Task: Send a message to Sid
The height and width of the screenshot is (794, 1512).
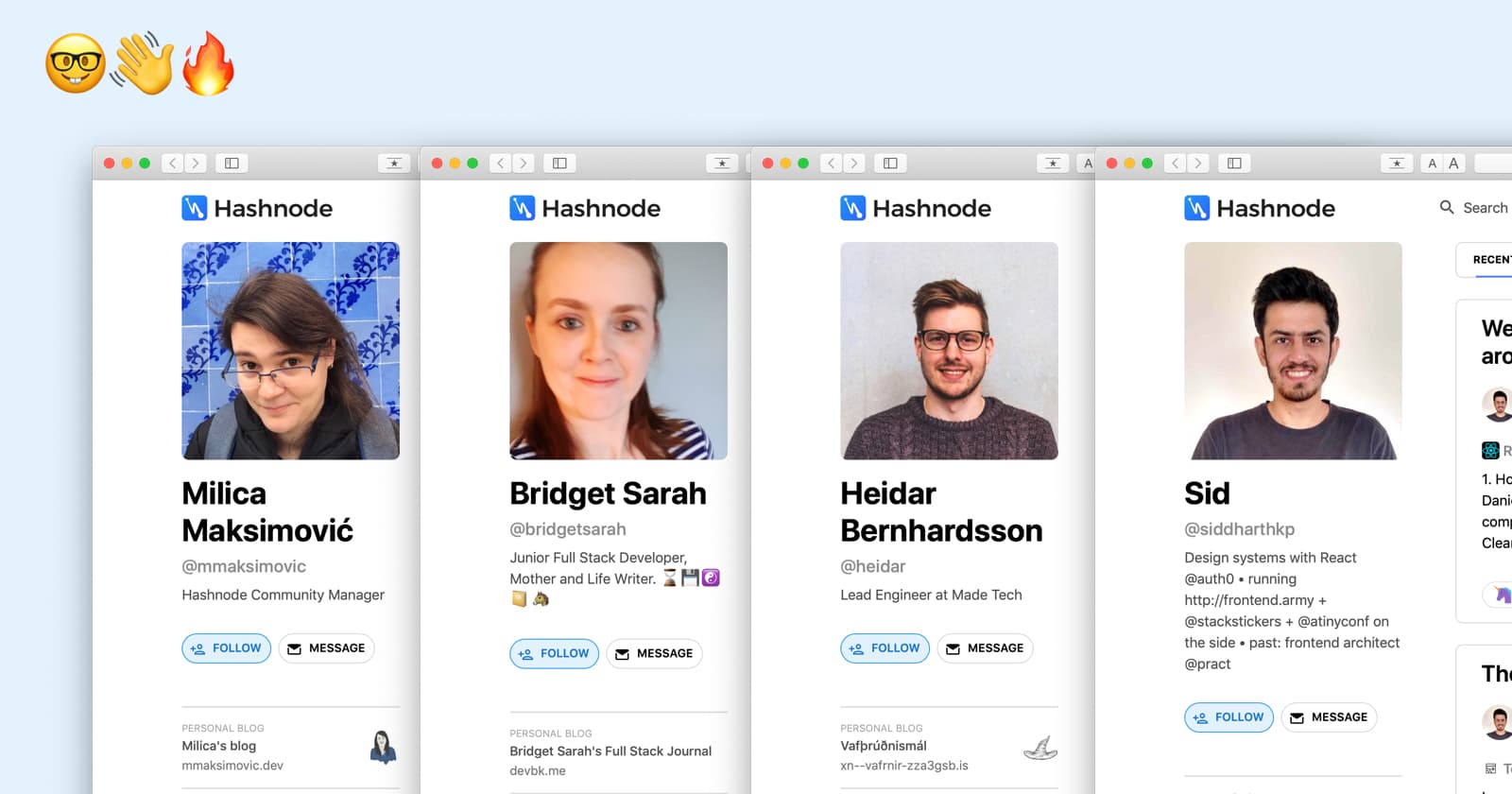Action: 1329,717
